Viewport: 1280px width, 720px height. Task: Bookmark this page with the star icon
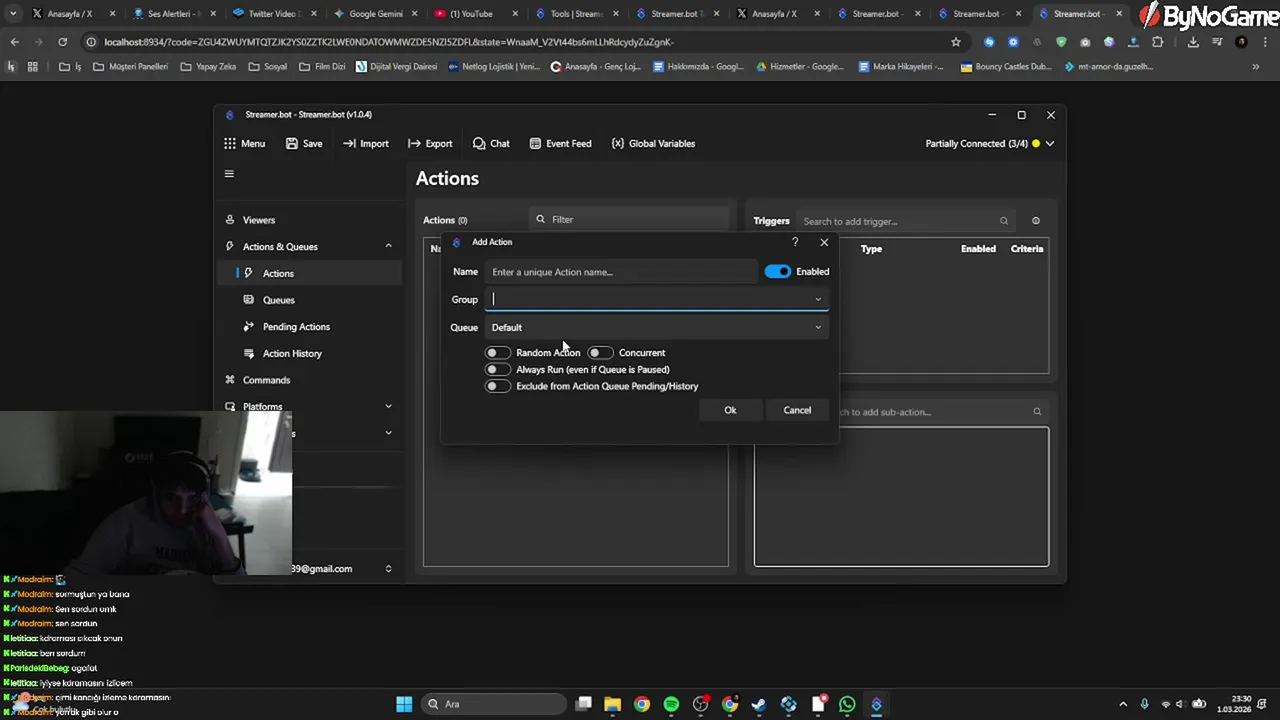tap(956, 42)
